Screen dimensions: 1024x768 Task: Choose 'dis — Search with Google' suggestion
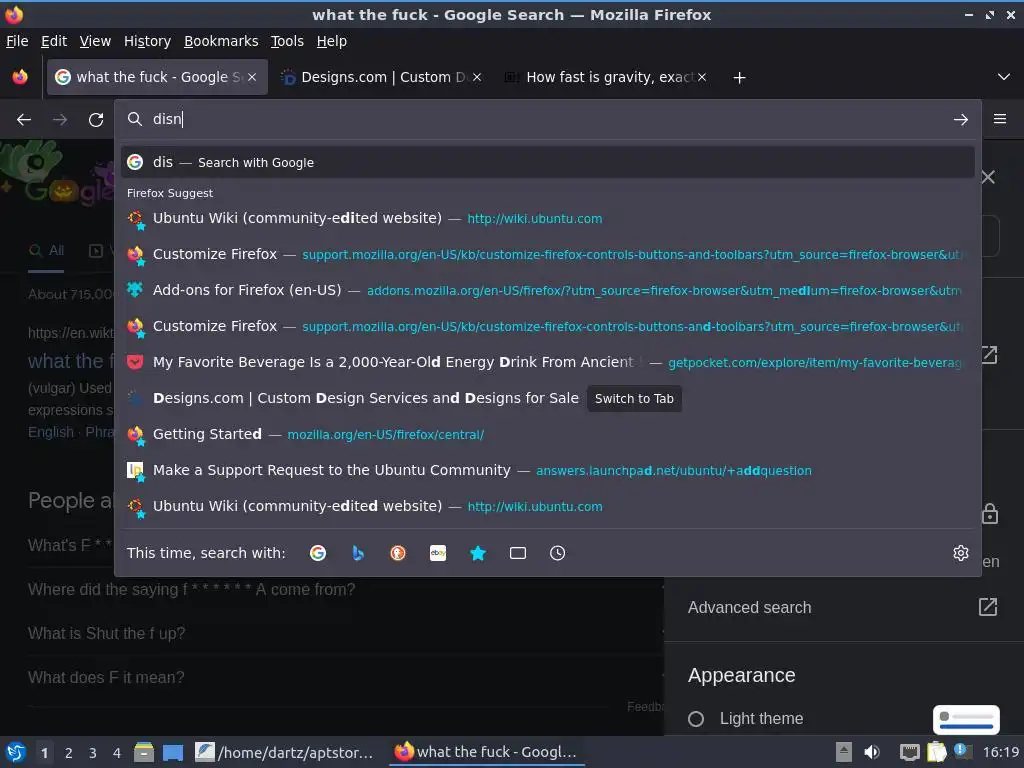[x=548, y=162]
